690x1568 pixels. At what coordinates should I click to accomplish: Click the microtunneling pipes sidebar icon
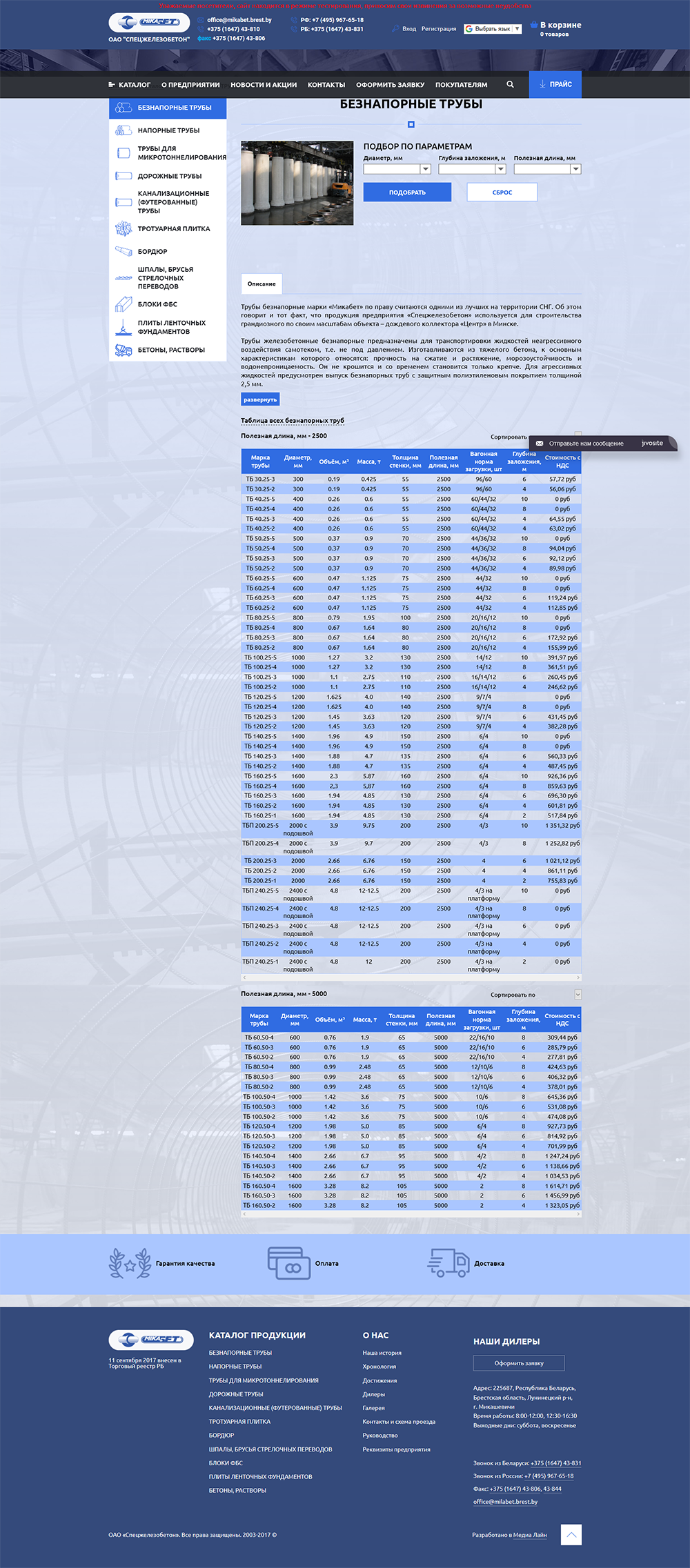coord(124,153)
